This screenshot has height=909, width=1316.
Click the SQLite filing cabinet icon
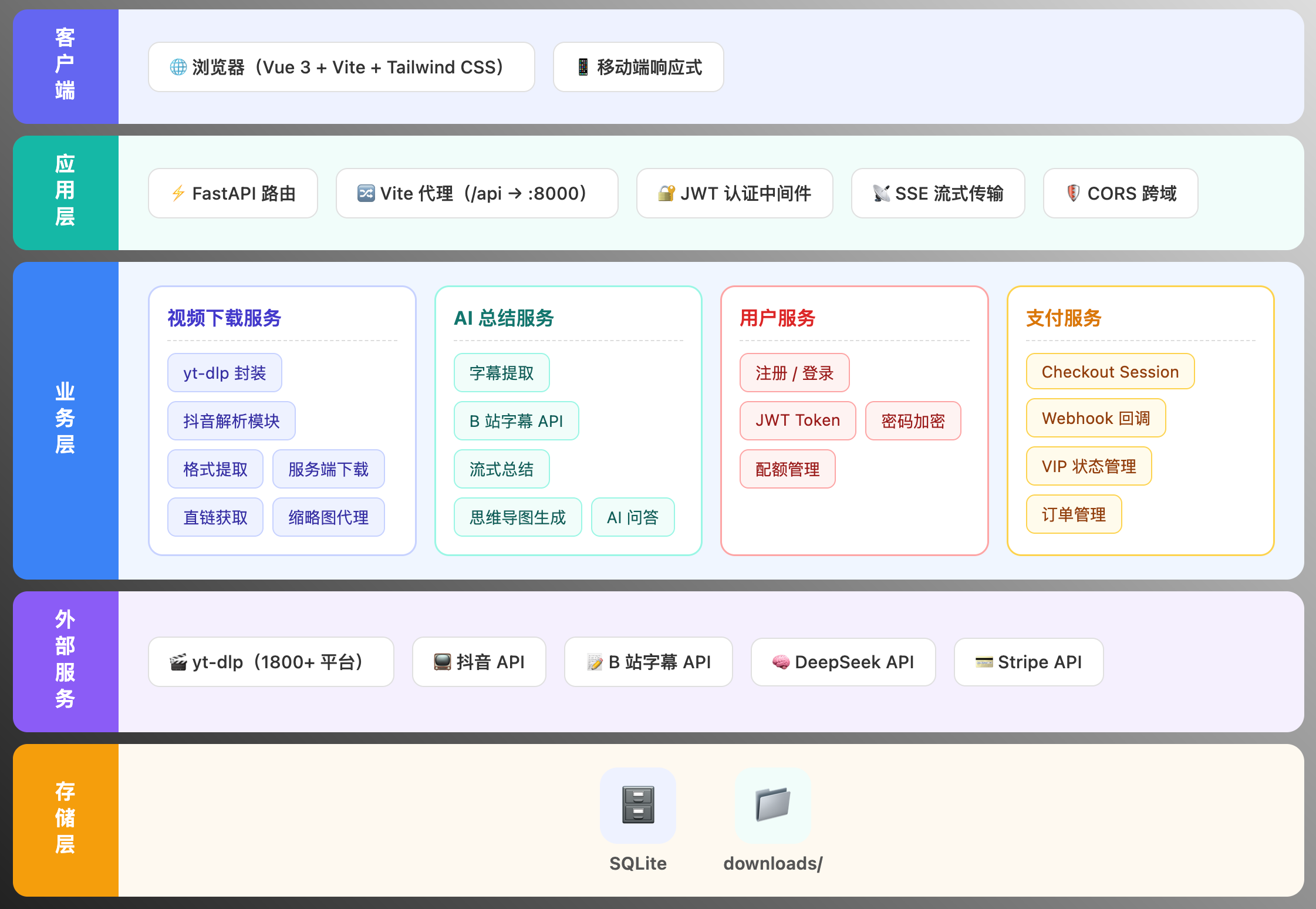(637, 804)
